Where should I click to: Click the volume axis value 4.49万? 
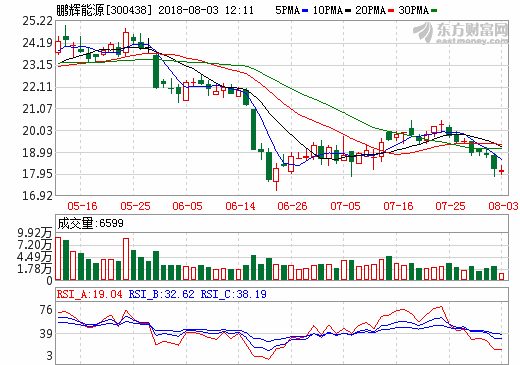35,257
